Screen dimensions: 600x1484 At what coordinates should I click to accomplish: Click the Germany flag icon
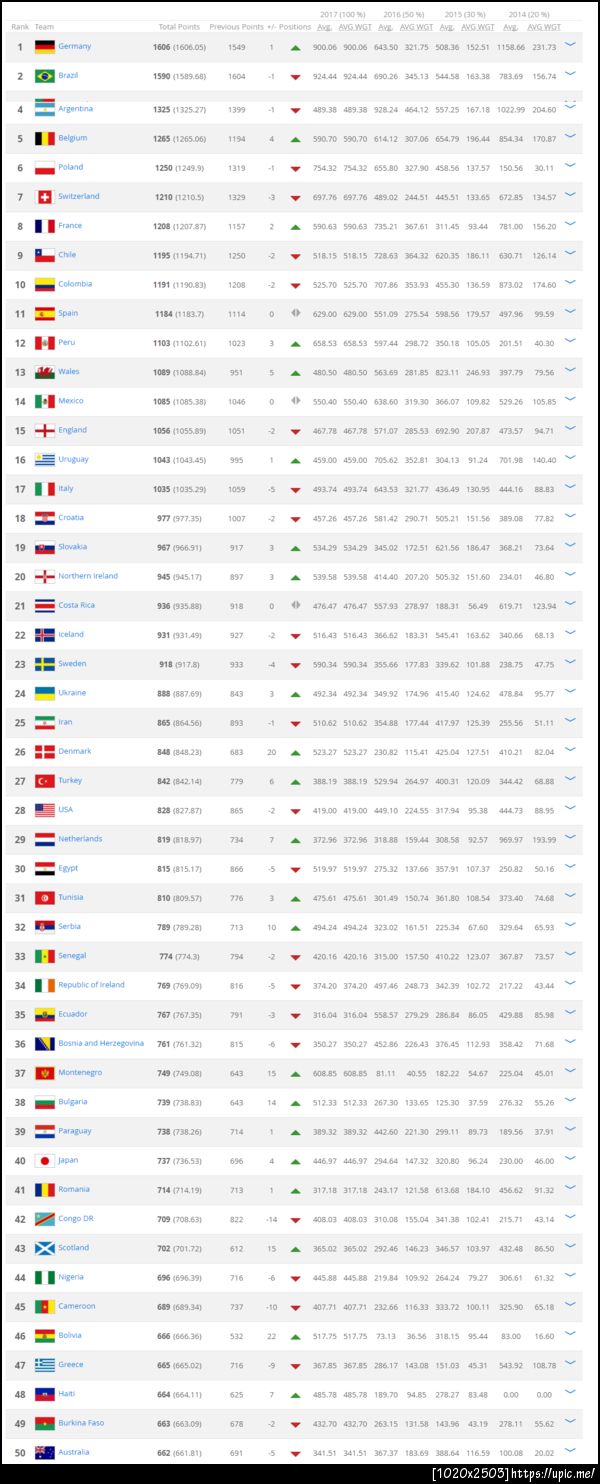pos(44,47)
